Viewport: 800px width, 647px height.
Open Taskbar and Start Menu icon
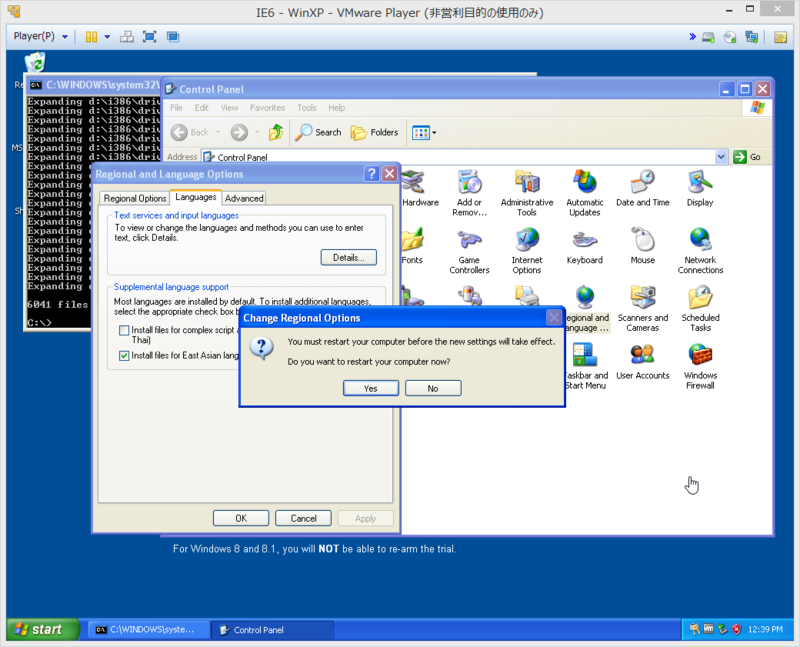tap(586, 366)
